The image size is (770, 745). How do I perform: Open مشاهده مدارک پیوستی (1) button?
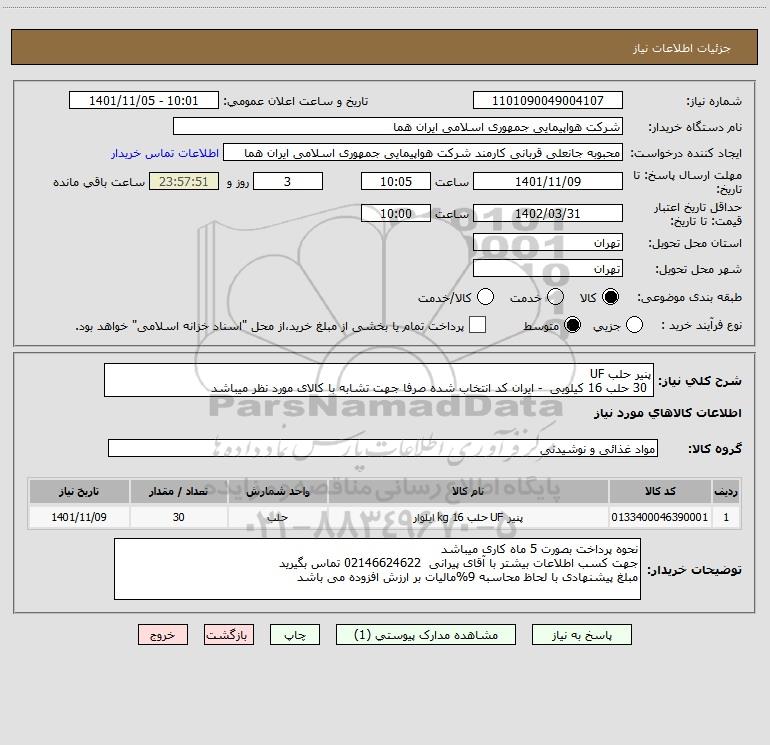point(426,635)
